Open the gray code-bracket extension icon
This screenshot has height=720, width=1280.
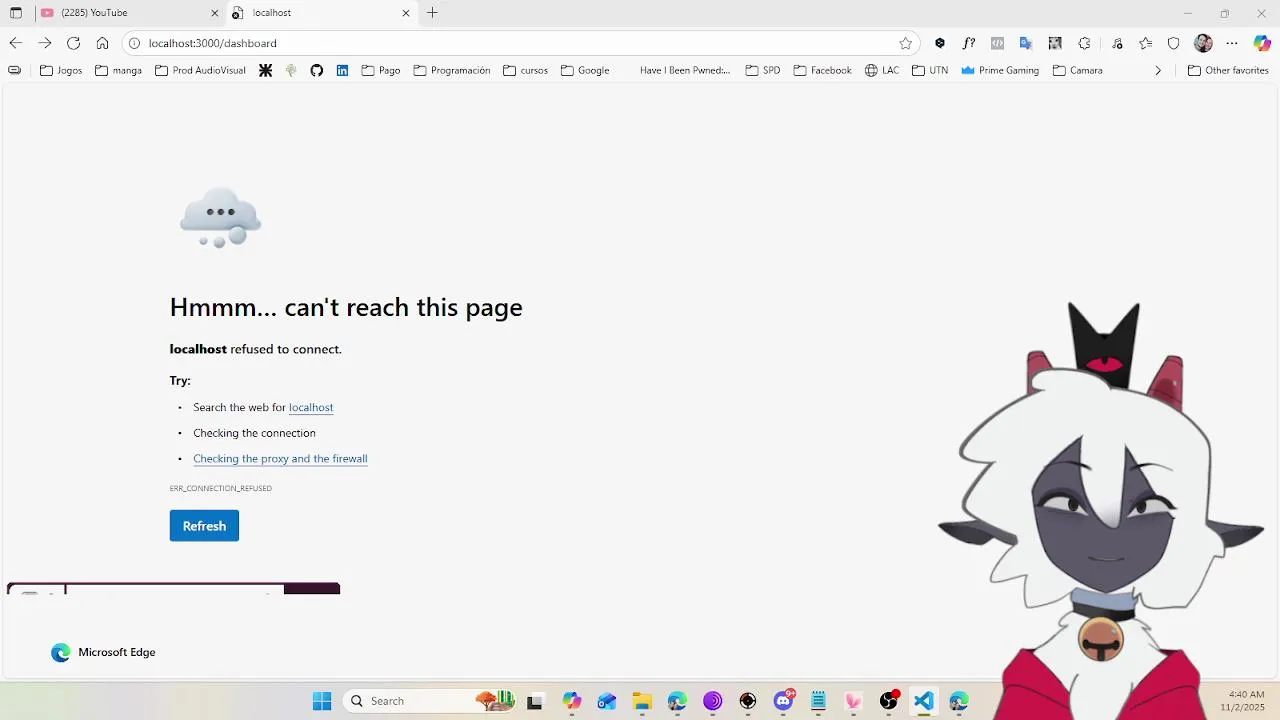point(997,43)
